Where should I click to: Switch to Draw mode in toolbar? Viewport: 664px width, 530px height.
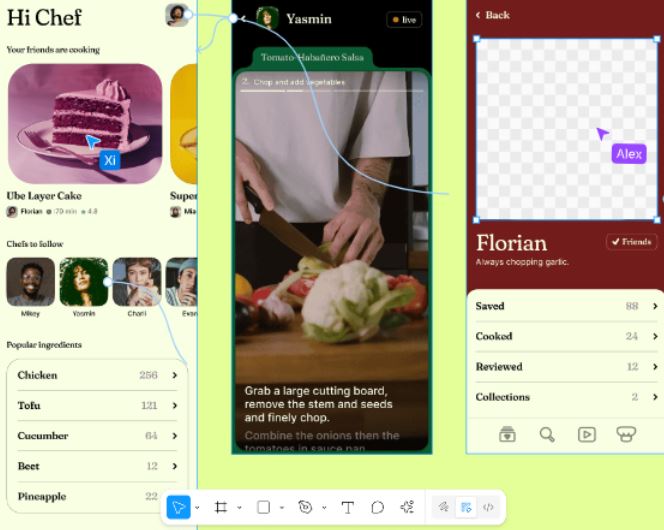[x=443, y=507]
